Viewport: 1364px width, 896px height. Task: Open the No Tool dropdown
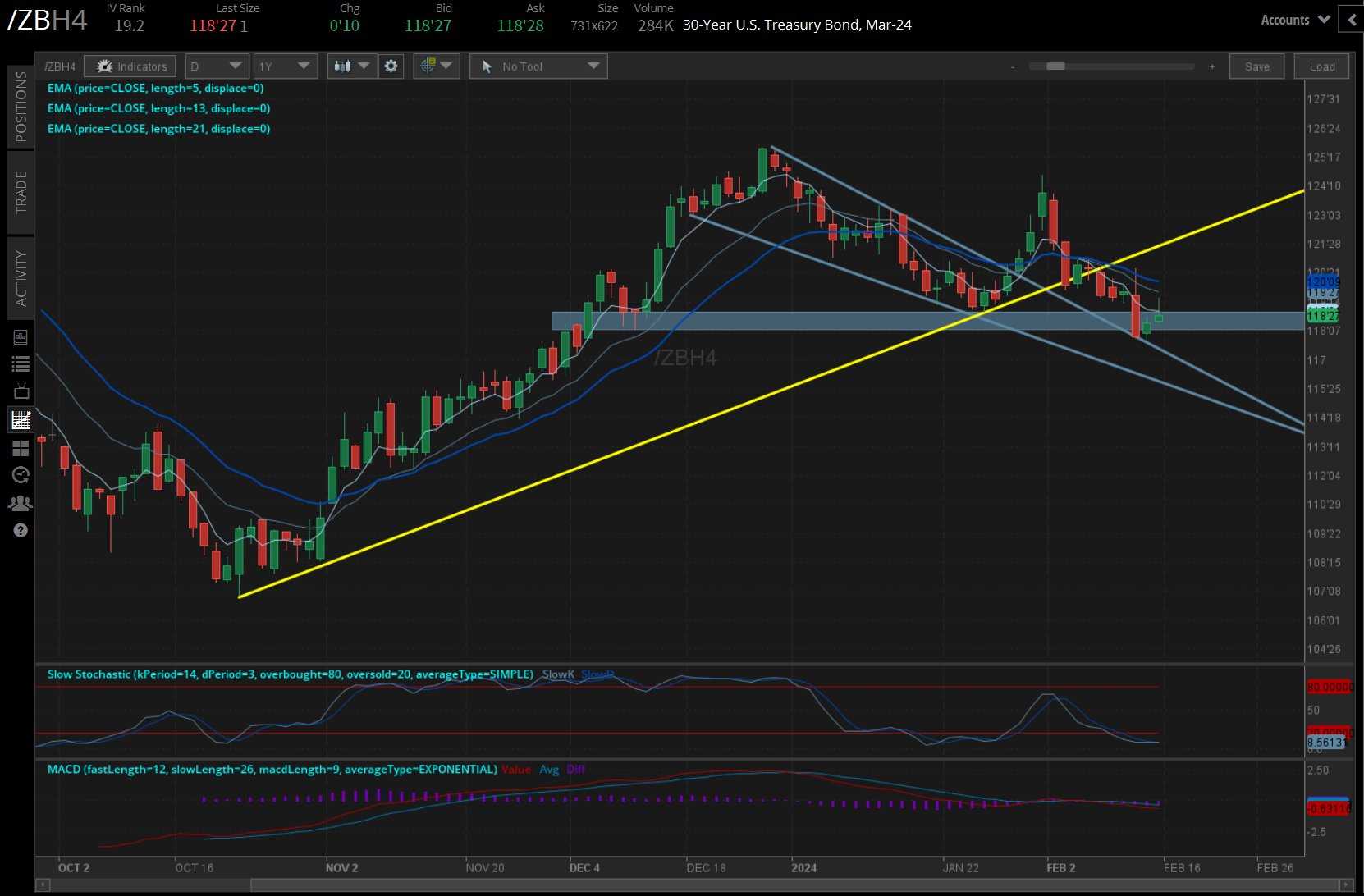[538, 66]
